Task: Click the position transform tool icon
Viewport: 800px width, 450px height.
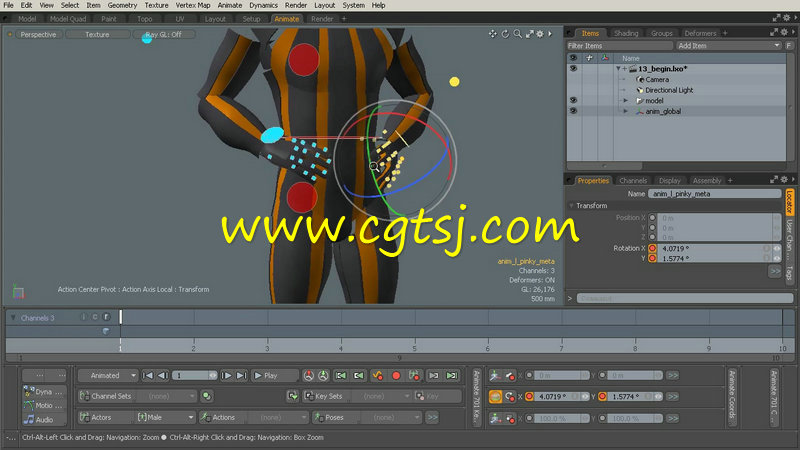Action: tap(495, 376)
